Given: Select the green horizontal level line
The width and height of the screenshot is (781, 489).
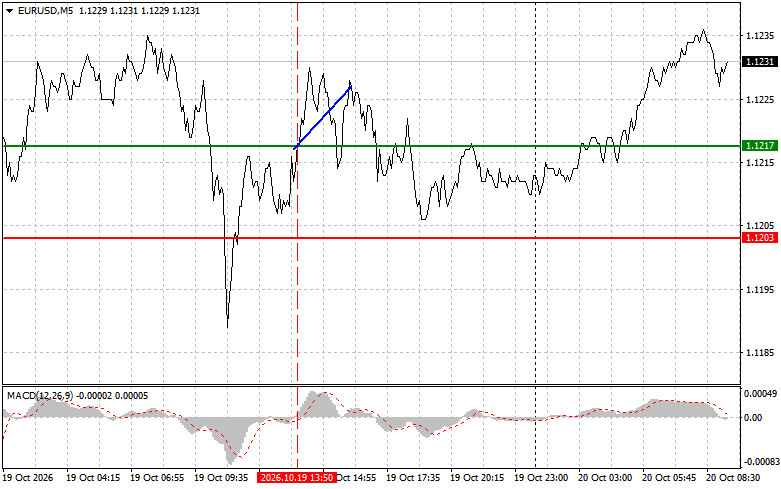Looking at the screenshot, I should (372, 146).
